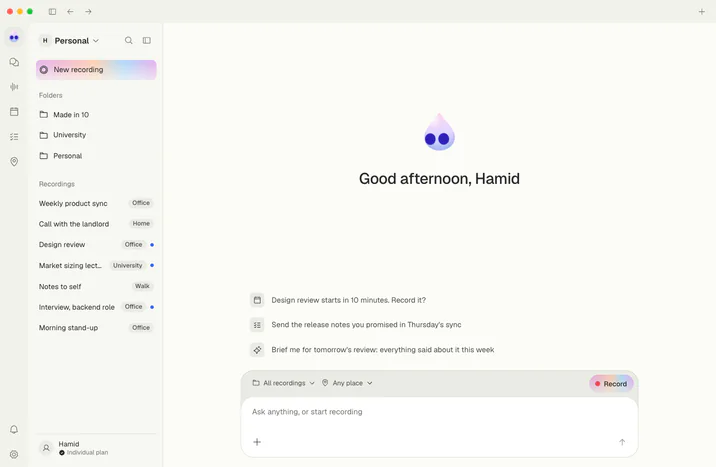The width and height of the screenshot is (716, 467).
Task: Open the chats icon in the left rail
Action: 14,62
